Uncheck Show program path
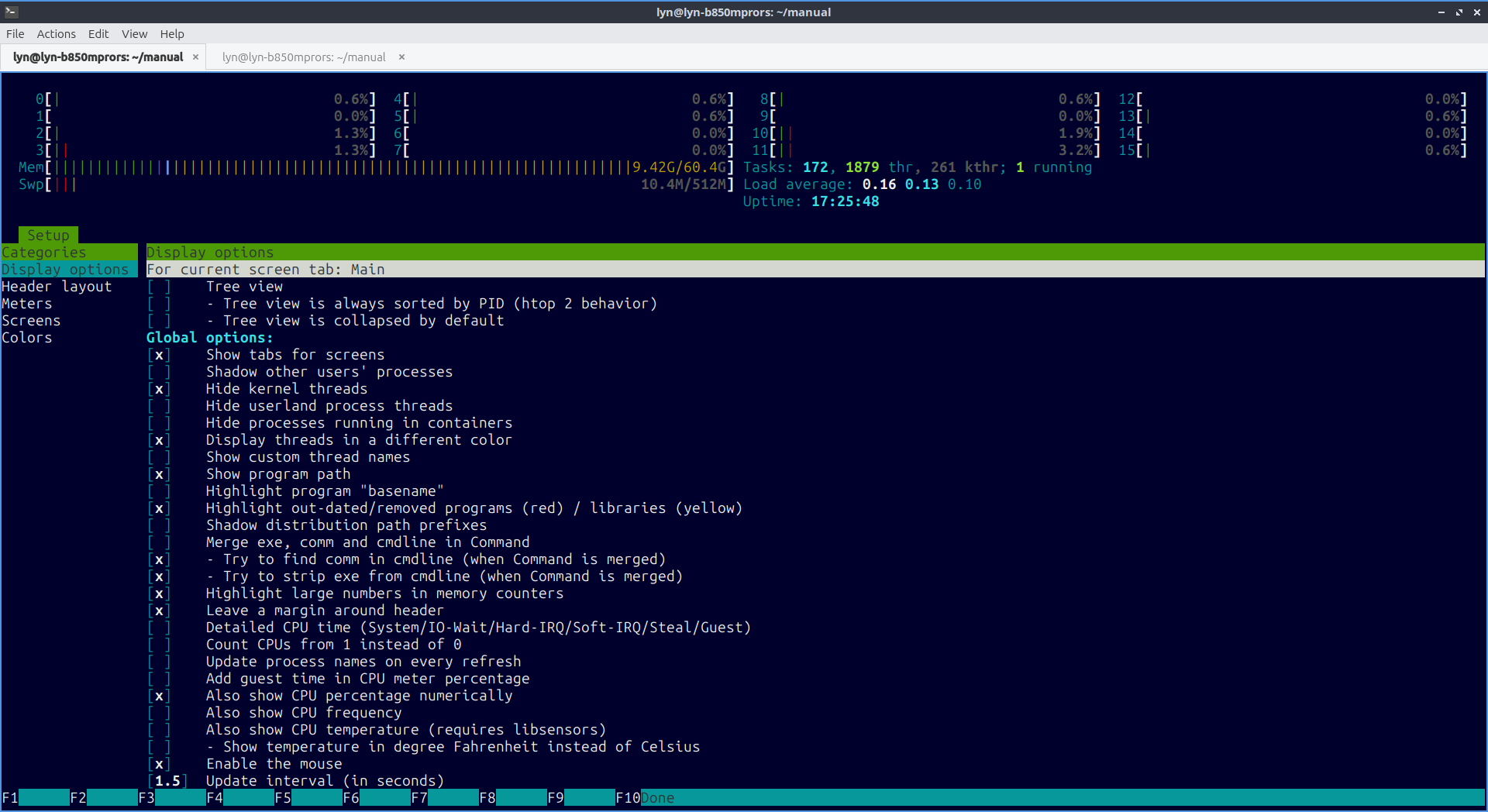Viewport: 1488px width, 812px height. (159, 474)
